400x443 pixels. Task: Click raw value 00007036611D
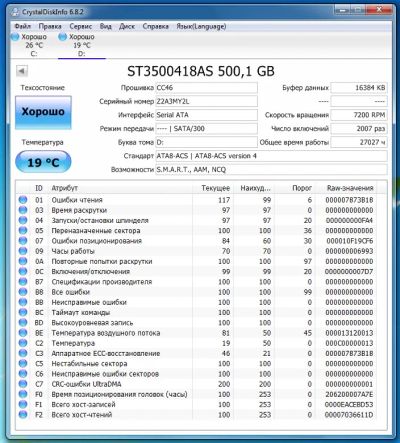point(349,415)
